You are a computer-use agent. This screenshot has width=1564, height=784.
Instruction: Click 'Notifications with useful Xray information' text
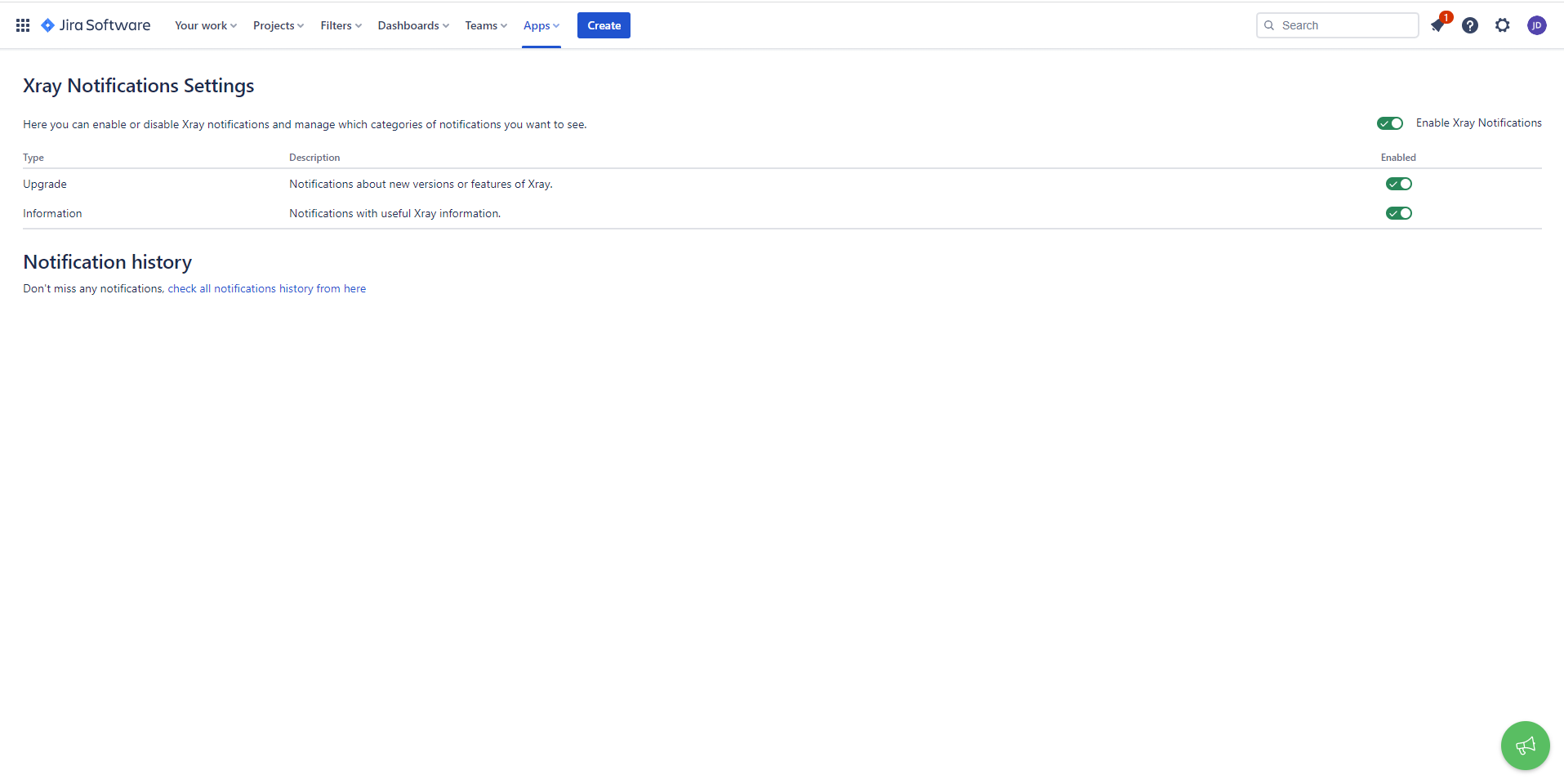click(x=394, y=213)
